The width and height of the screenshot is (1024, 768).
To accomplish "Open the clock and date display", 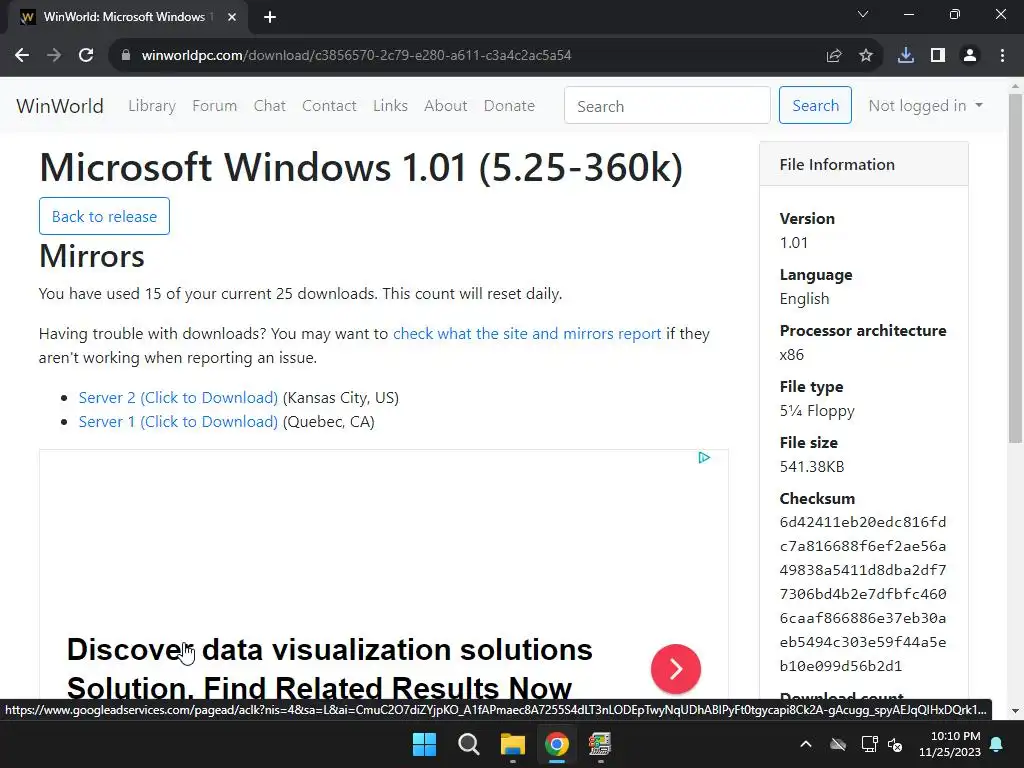I will (950, 744).
